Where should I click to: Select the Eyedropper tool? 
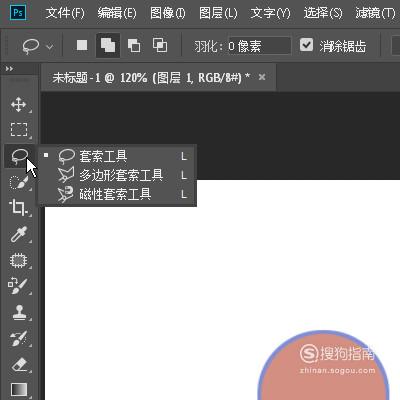point(19,234)
